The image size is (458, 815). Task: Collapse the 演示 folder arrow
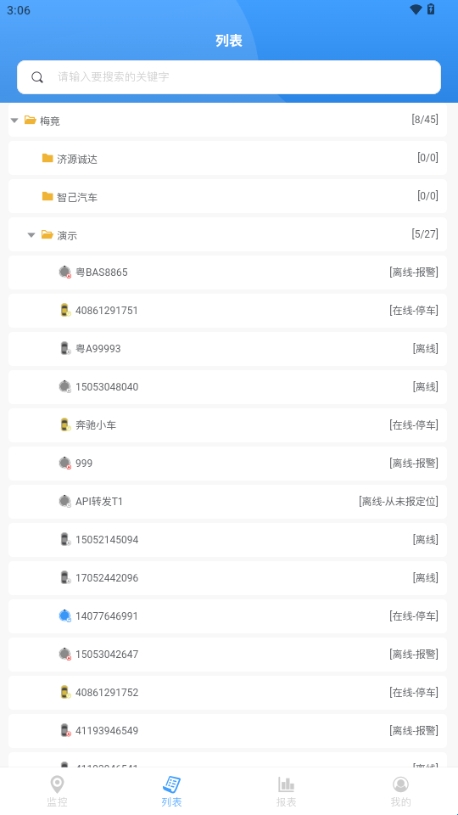(x=31, y=235)
